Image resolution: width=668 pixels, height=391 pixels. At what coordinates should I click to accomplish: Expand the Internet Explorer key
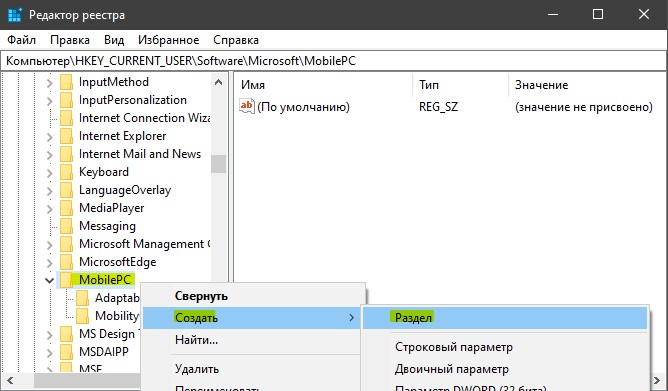click(49, 137)
